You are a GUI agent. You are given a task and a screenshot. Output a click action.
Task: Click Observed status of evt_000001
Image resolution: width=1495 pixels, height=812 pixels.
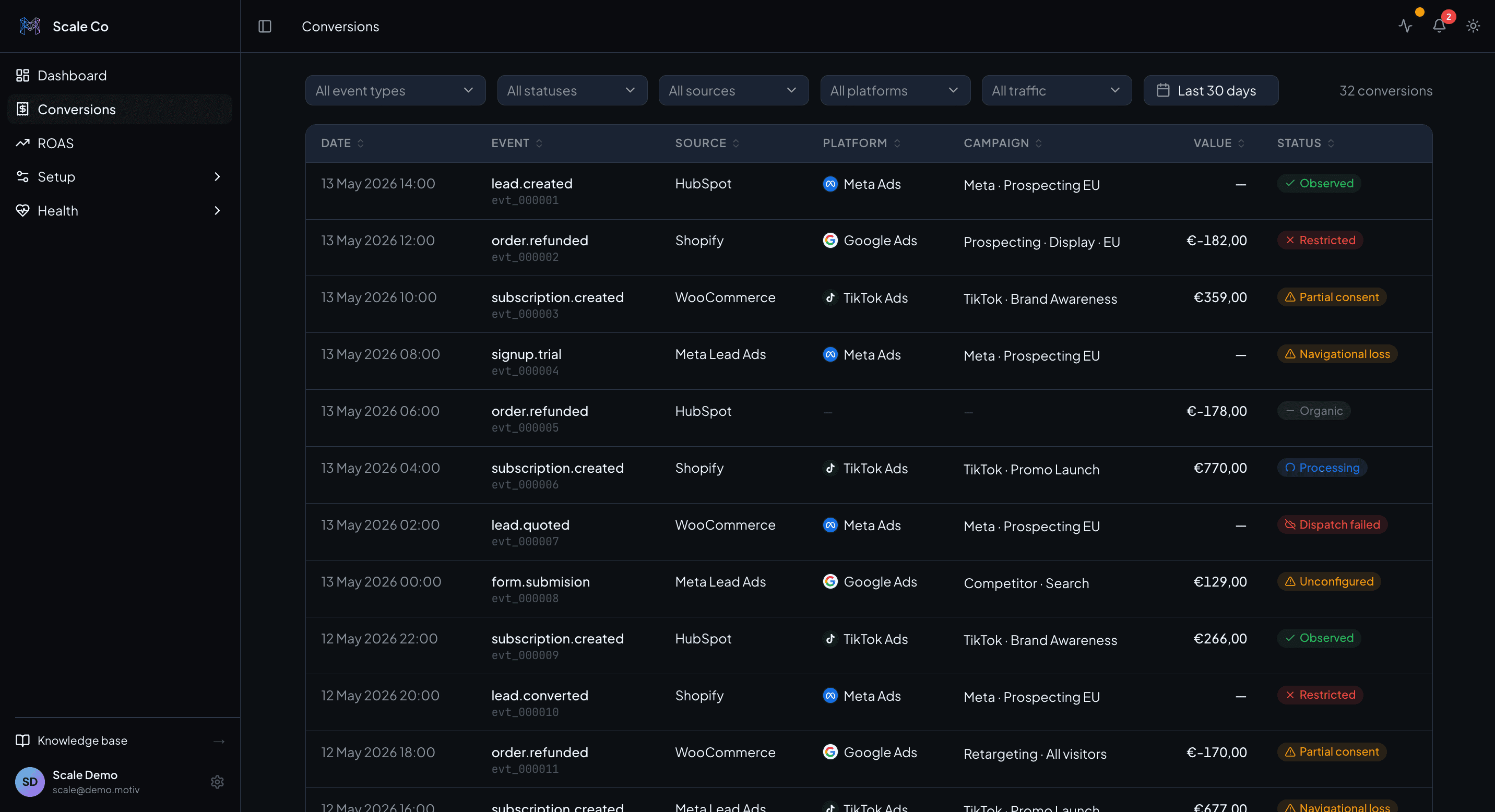tap(1319, 183)
